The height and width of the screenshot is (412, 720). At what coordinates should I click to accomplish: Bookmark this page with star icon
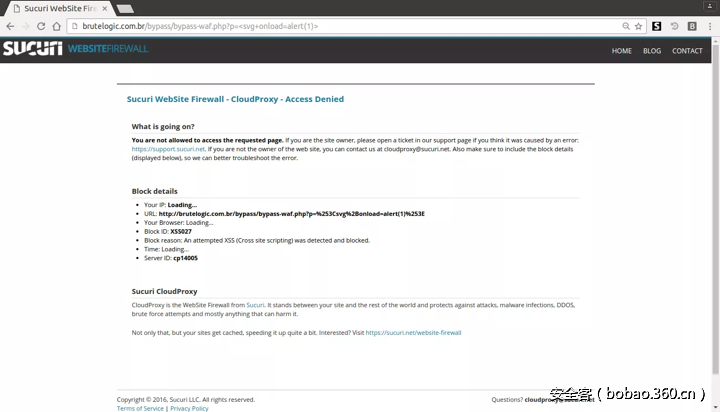(638, 26)
